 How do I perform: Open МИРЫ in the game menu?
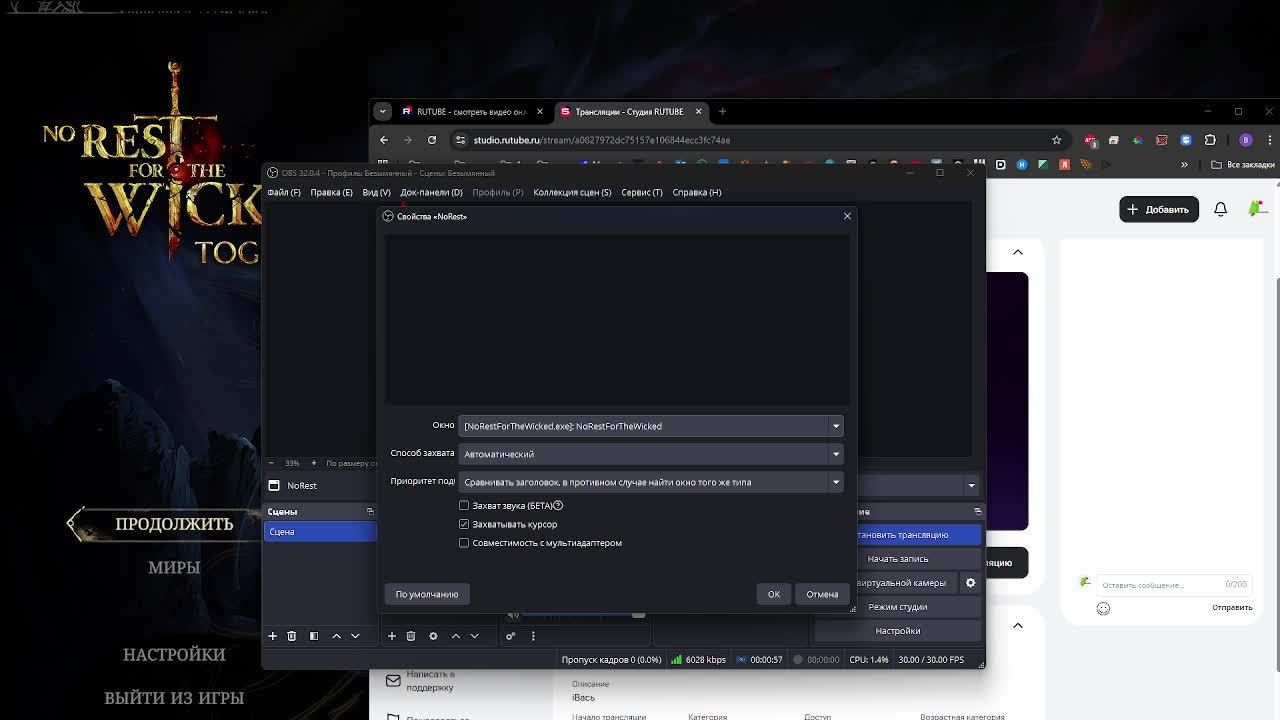[x=174, y=567]
